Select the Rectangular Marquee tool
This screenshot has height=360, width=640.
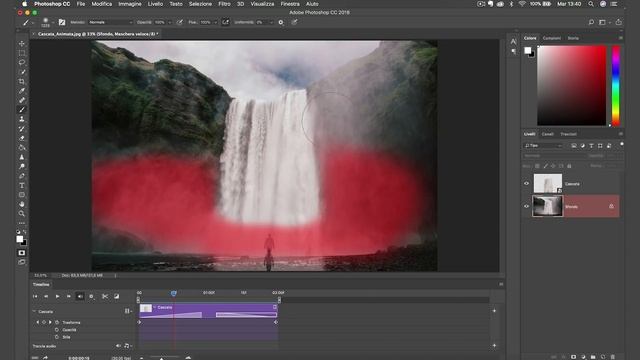(x=22, y=53)
